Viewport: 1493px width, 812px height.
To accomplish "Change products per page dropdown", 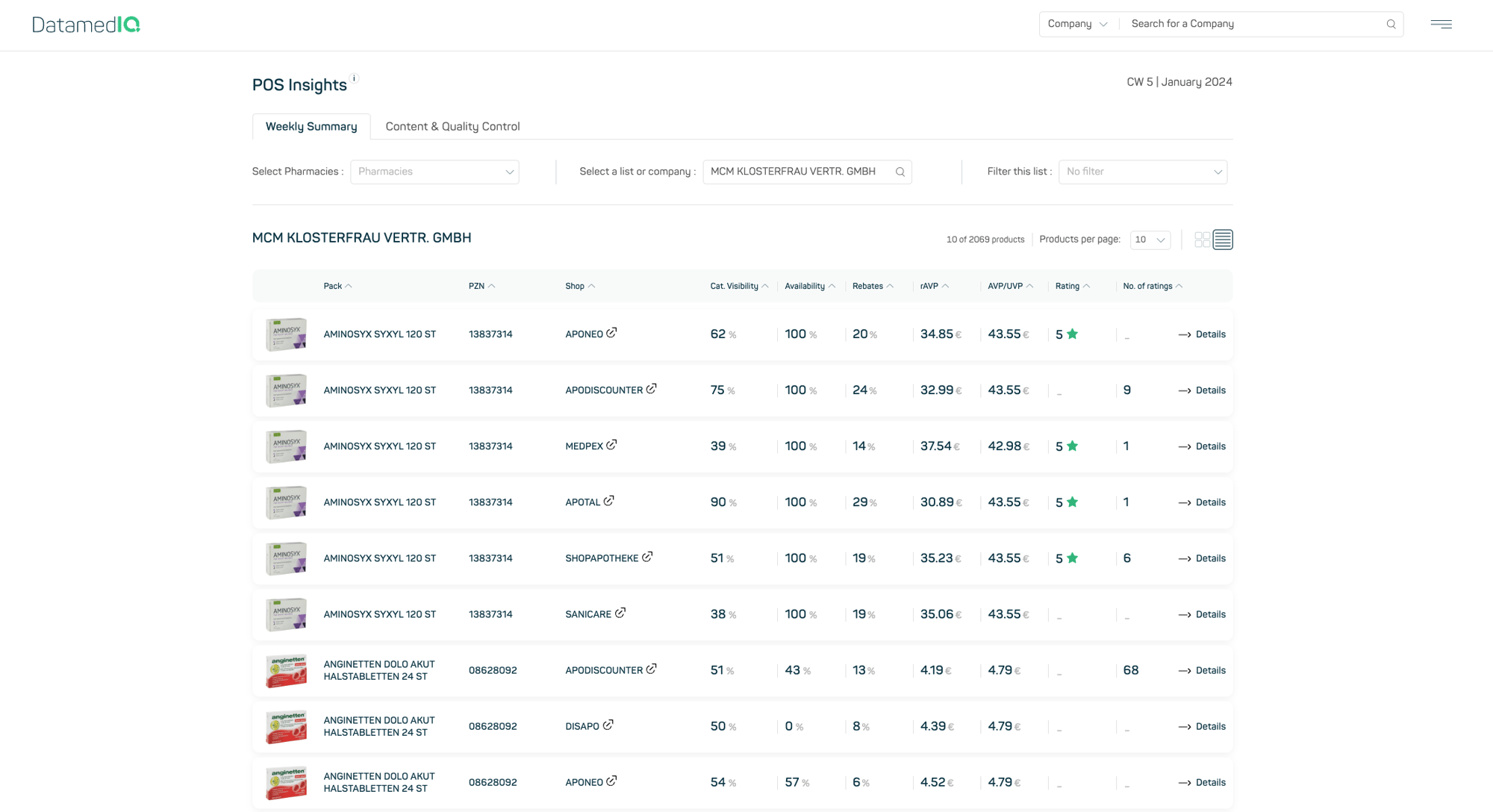I will tap(1150, 240).
